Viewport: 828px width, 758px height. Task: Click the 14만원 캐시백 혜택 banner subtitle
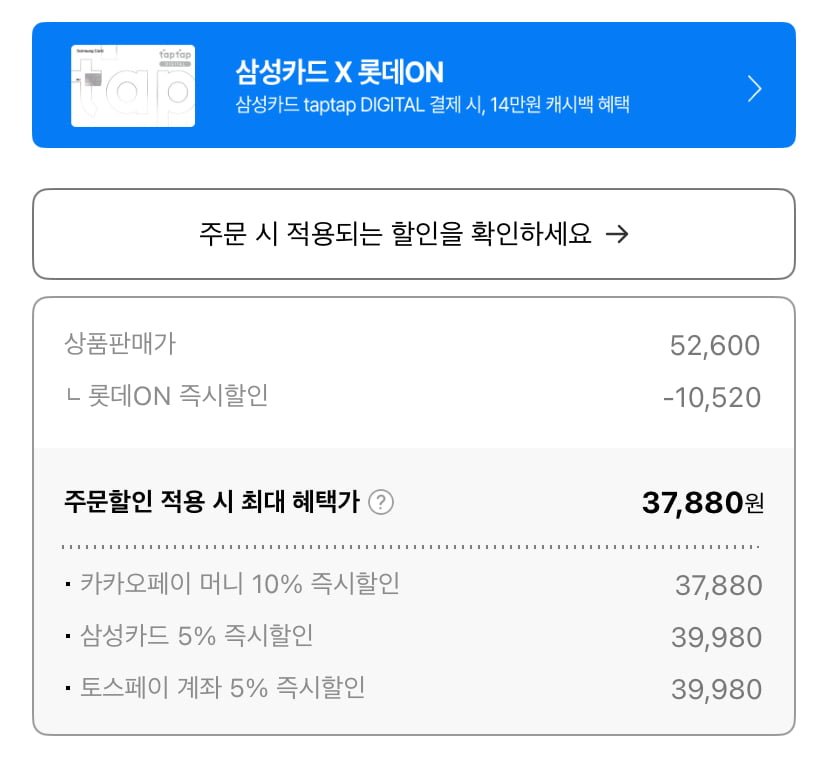coord(432,104)
